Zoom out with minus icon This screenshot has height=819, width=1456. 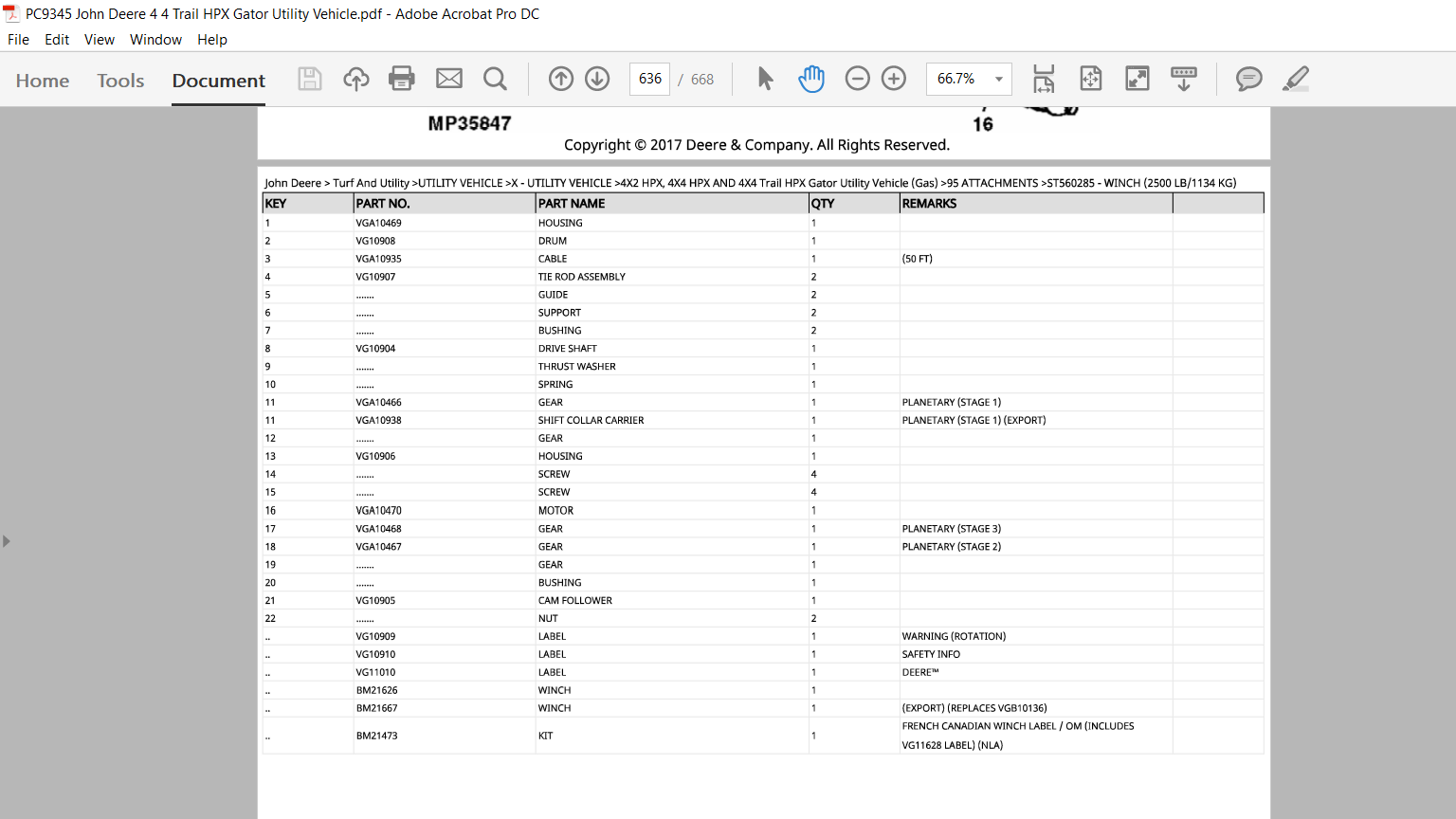(x=857, y=79)
